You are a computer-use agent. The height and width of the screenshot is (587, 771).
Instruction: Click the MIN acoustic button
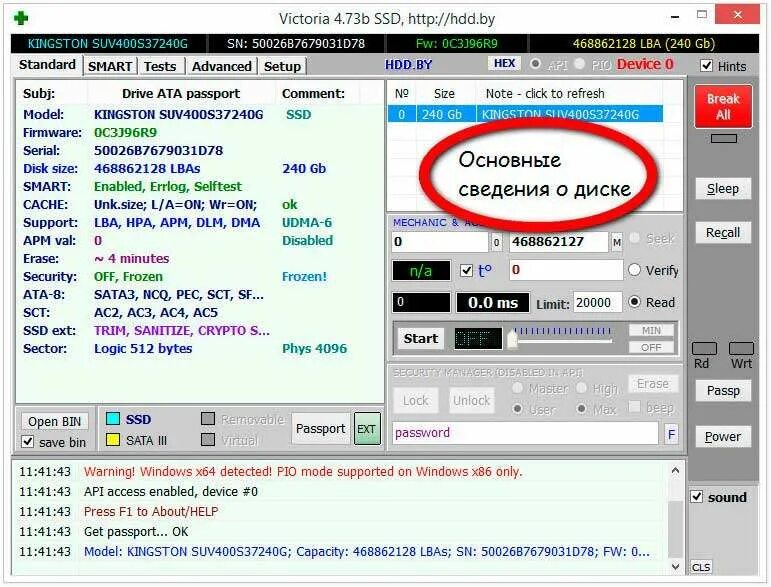(651, 330)
